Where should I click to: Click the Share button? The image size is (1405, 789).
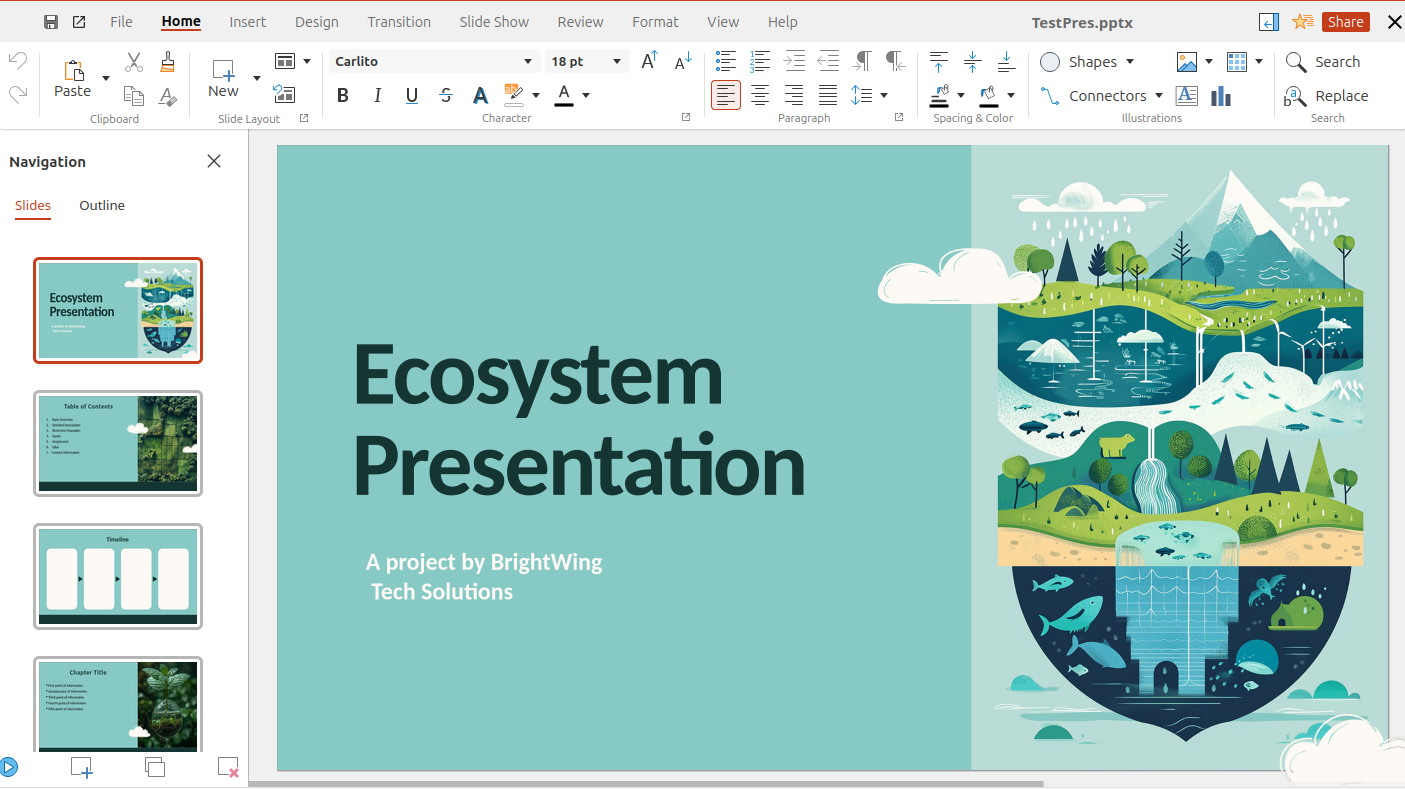point(1345,22)
